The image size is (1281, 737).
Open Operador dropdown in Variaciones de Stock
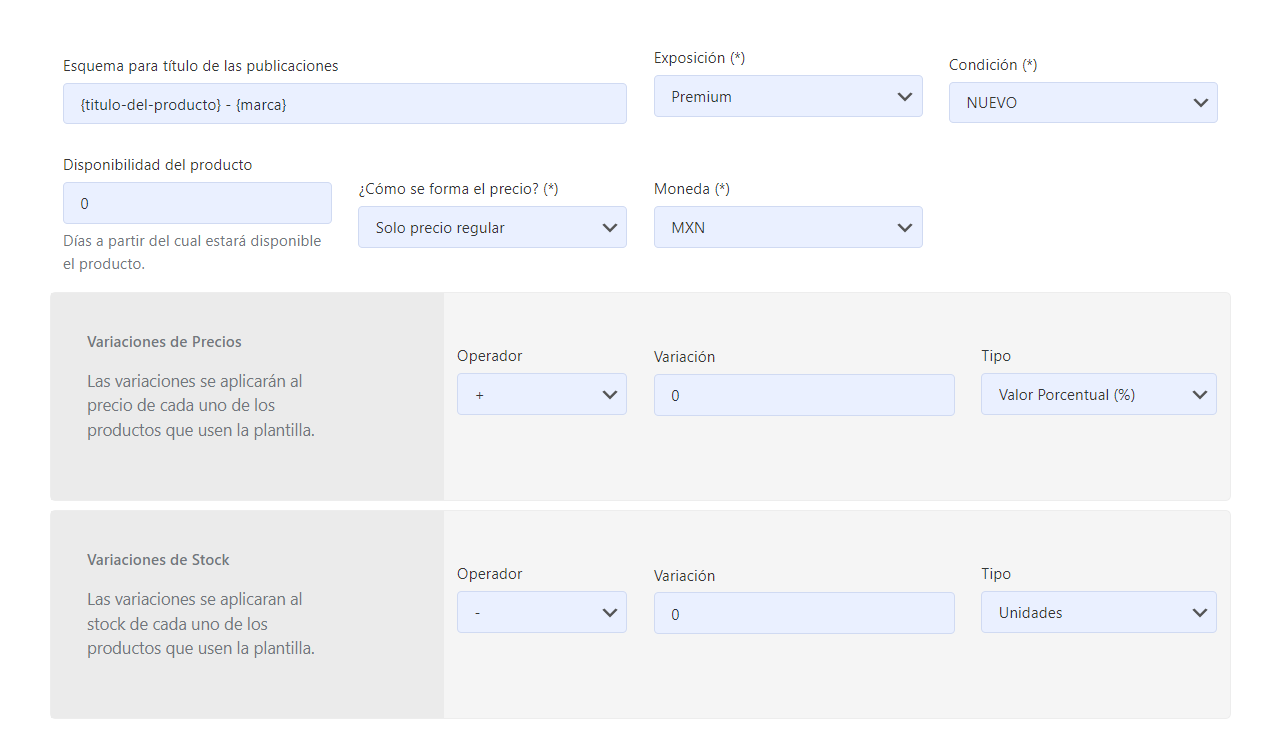[541, 613]
